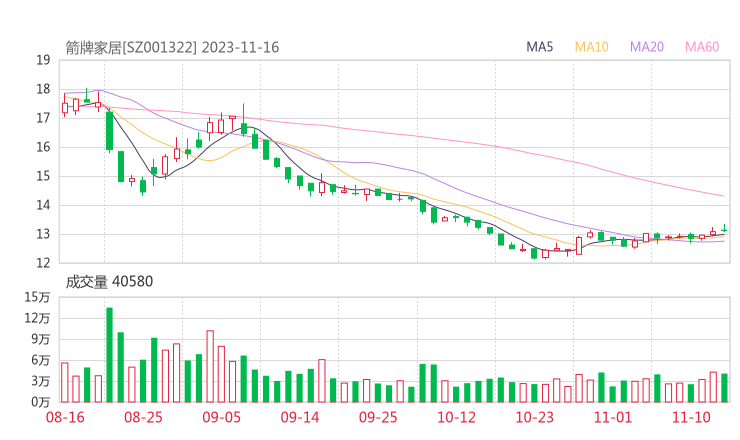The image size is (740, 440).
Task: Click the tallest hollow red volume bar
Action: click(210, 366)
